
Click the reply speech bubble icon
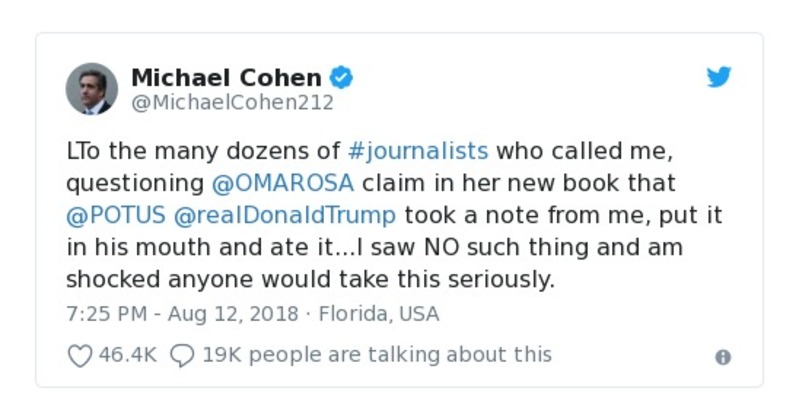pyautogui.click(x=182, y=355)
